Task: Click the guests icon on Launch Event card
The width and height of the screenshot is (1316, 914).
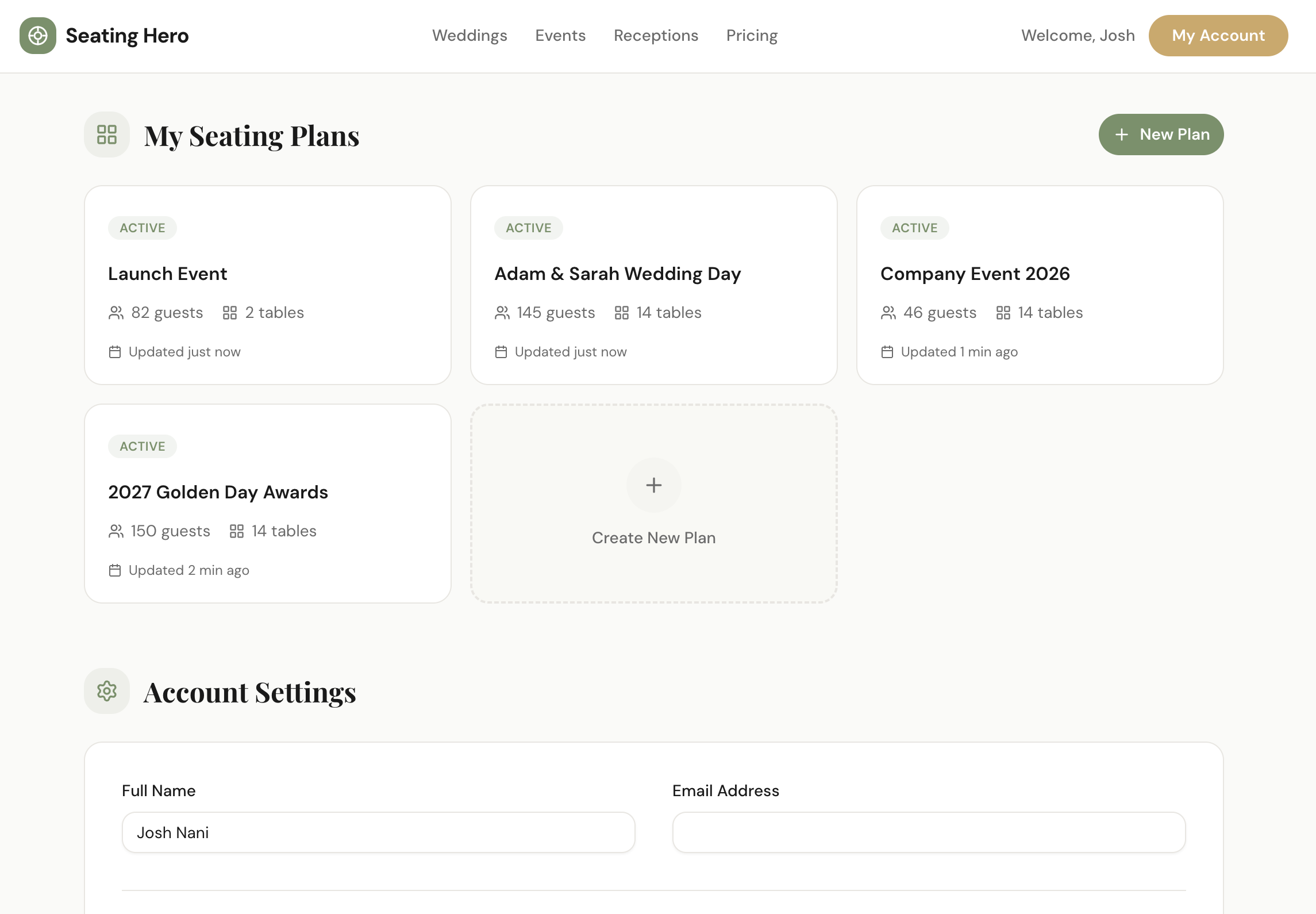Action: coord(116,313)
